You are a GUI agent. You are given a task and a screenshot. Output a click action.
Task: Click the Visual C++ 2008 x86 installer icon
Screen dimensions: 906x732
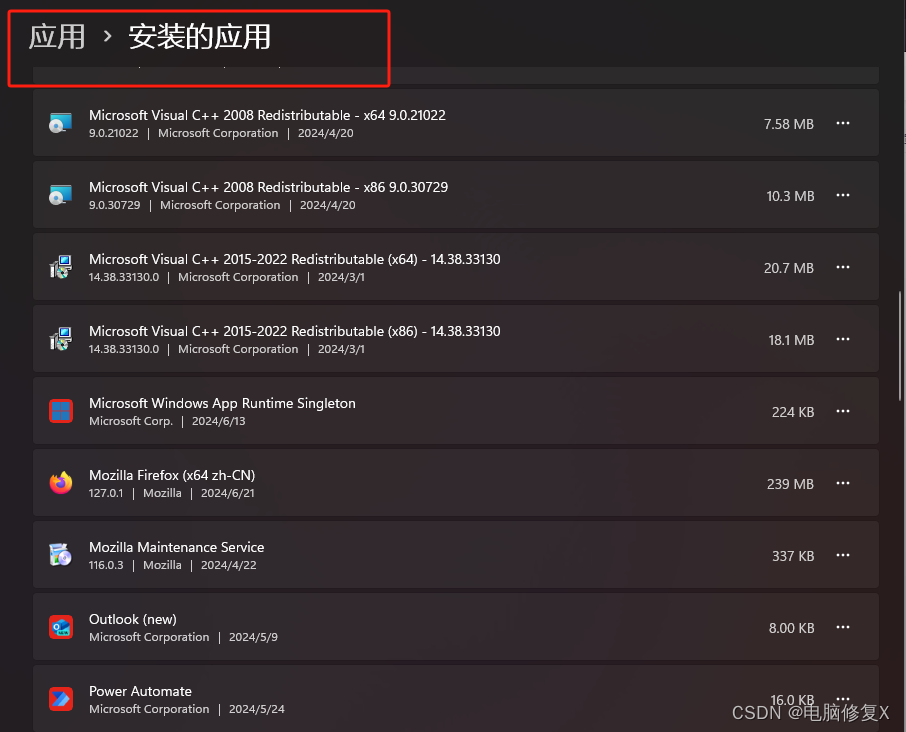click(61, 195)
